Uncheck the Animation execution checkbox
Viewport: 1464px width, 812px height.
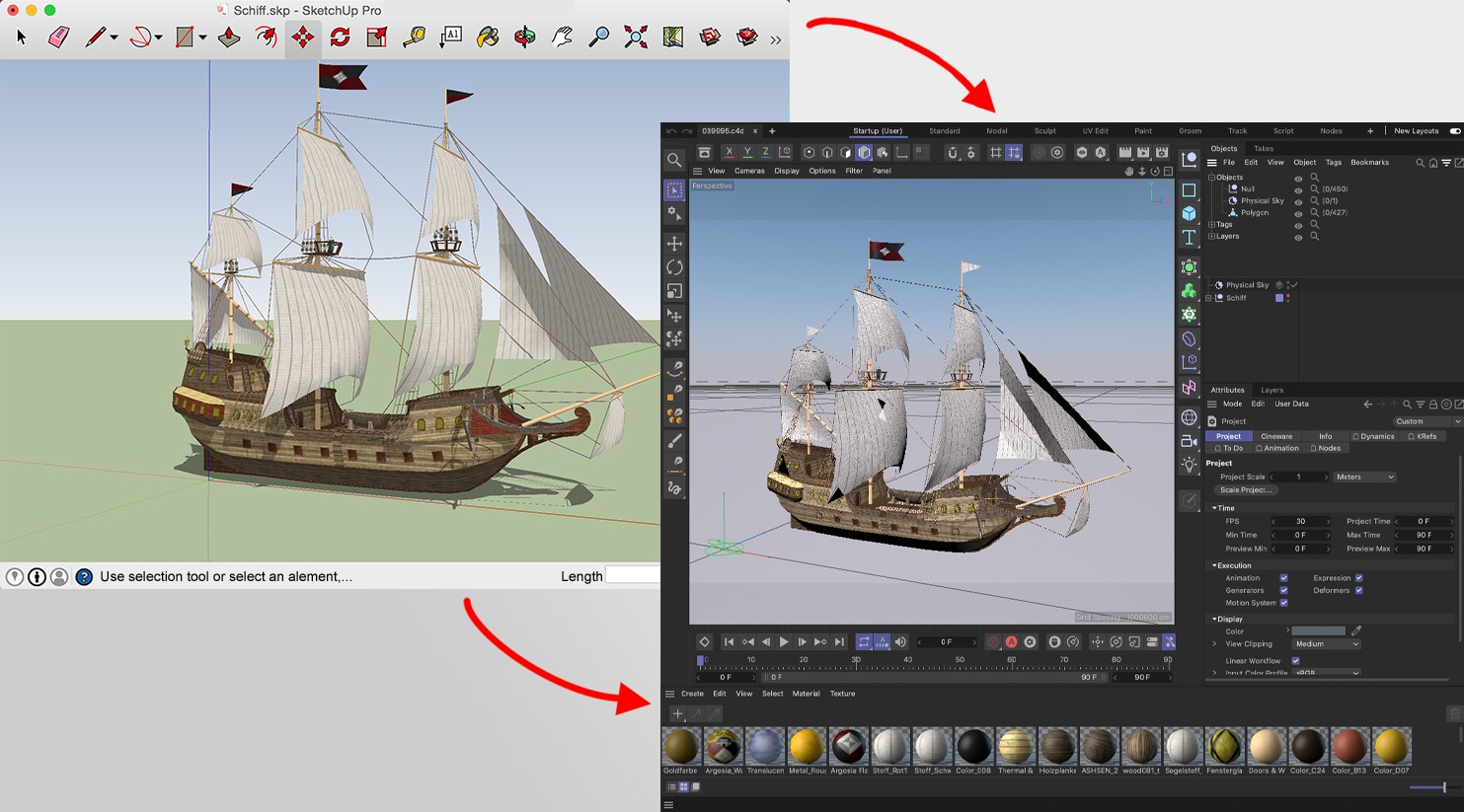(x=1283, y=578)
